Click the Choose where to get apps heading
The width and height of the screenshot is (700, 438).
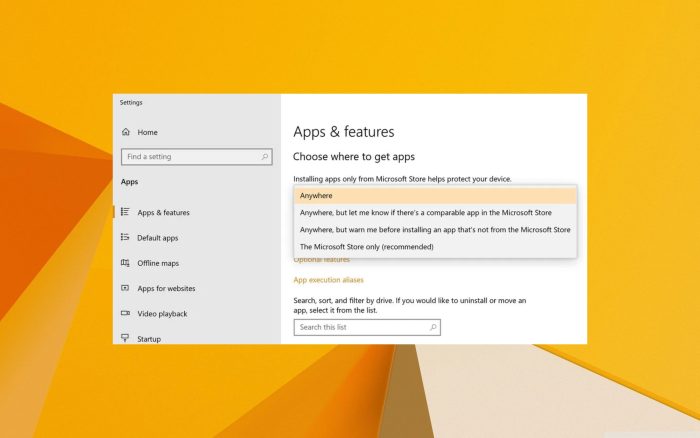pos(354,157)
